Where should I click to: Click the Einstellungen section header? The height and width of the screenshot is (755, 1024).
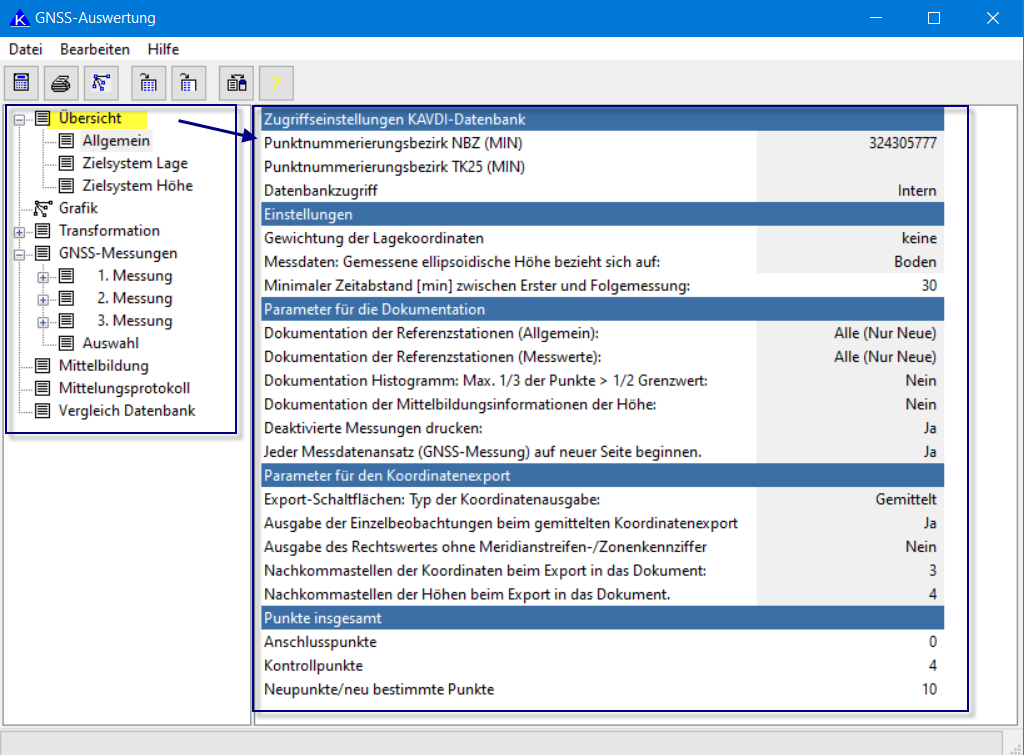603,214
